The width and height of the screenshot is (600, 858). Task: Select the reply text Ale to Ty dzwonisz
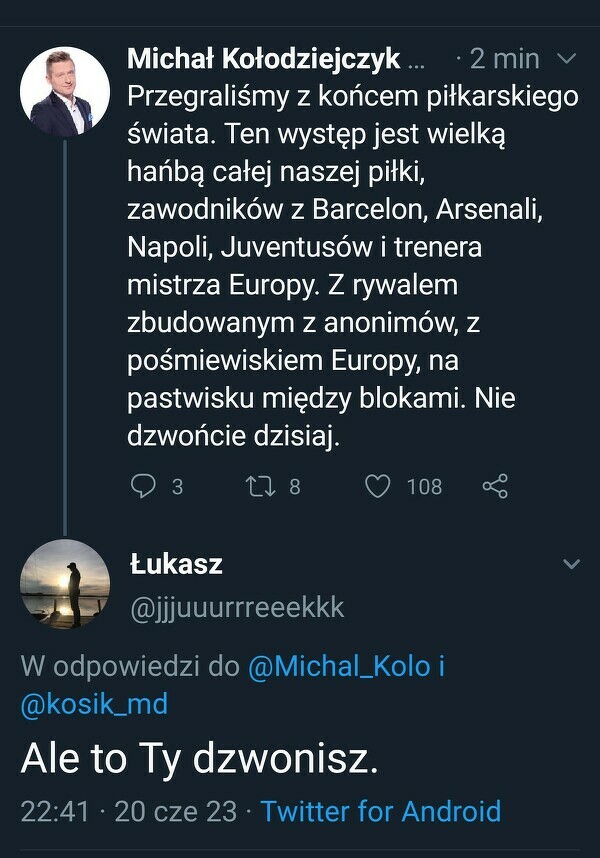[200, 761]
